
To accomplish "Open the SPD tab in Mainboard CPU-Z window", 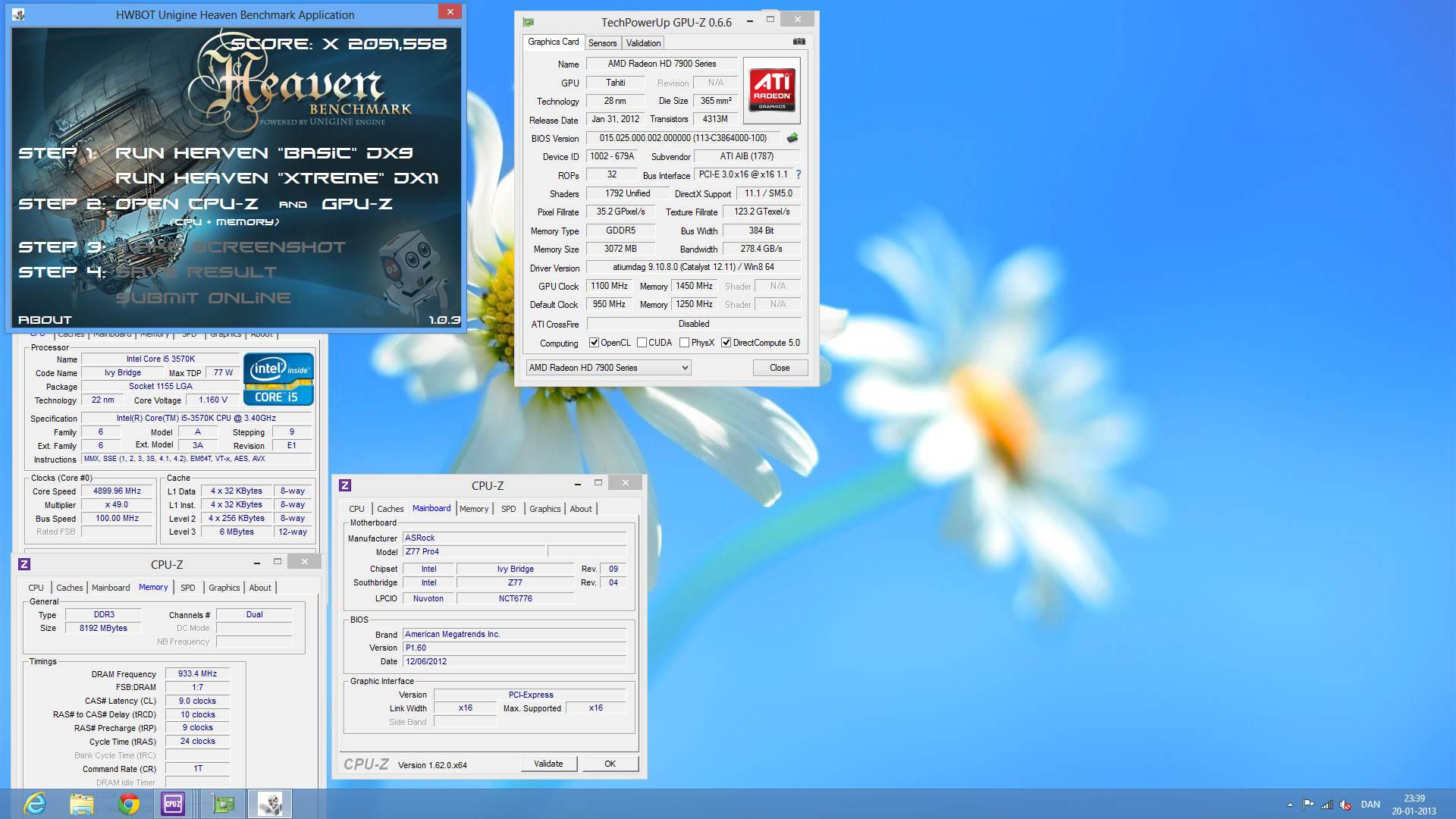I will (509, 509).
